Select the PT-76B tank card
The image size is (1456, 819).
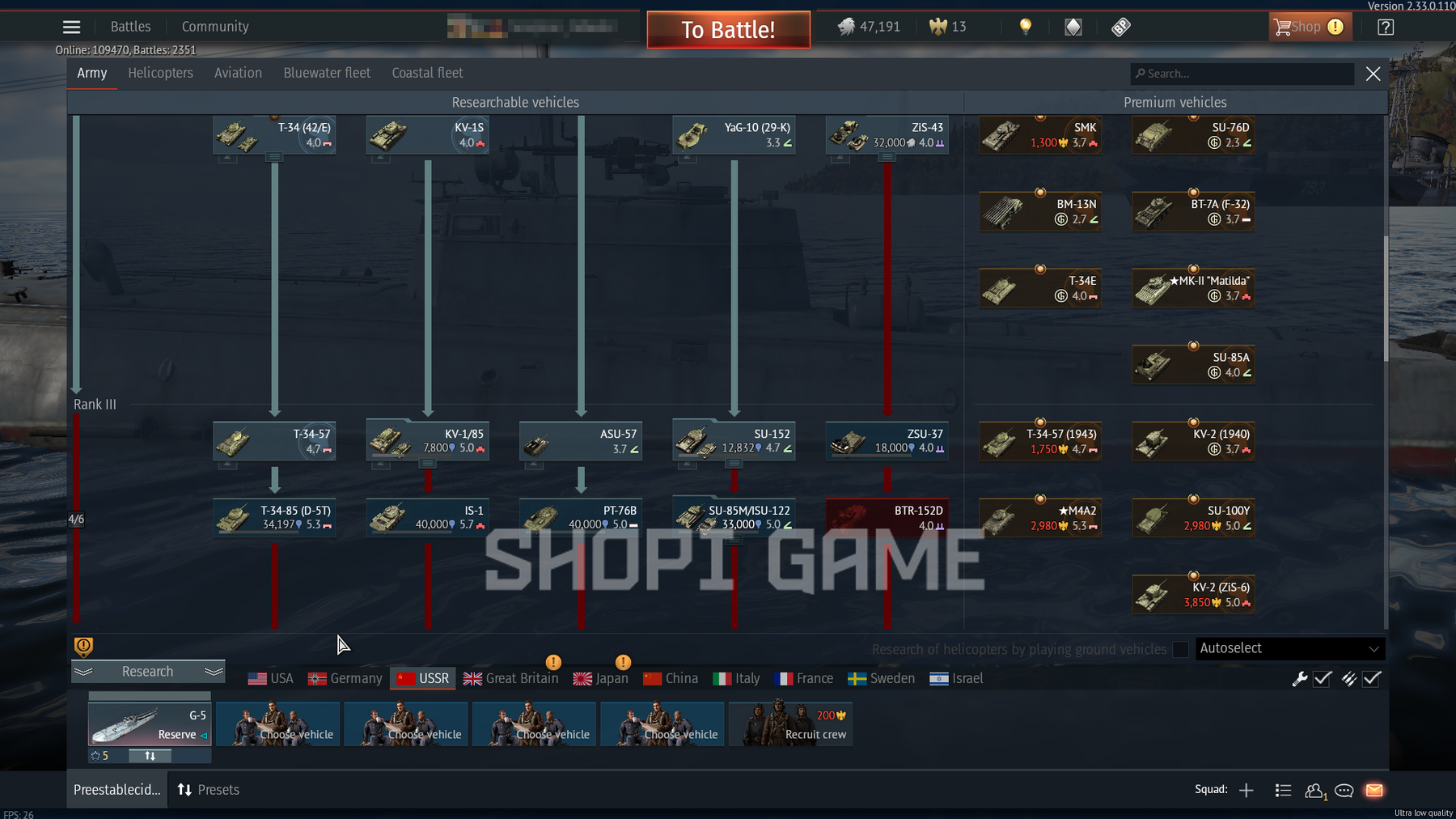(x=581, y=518)
